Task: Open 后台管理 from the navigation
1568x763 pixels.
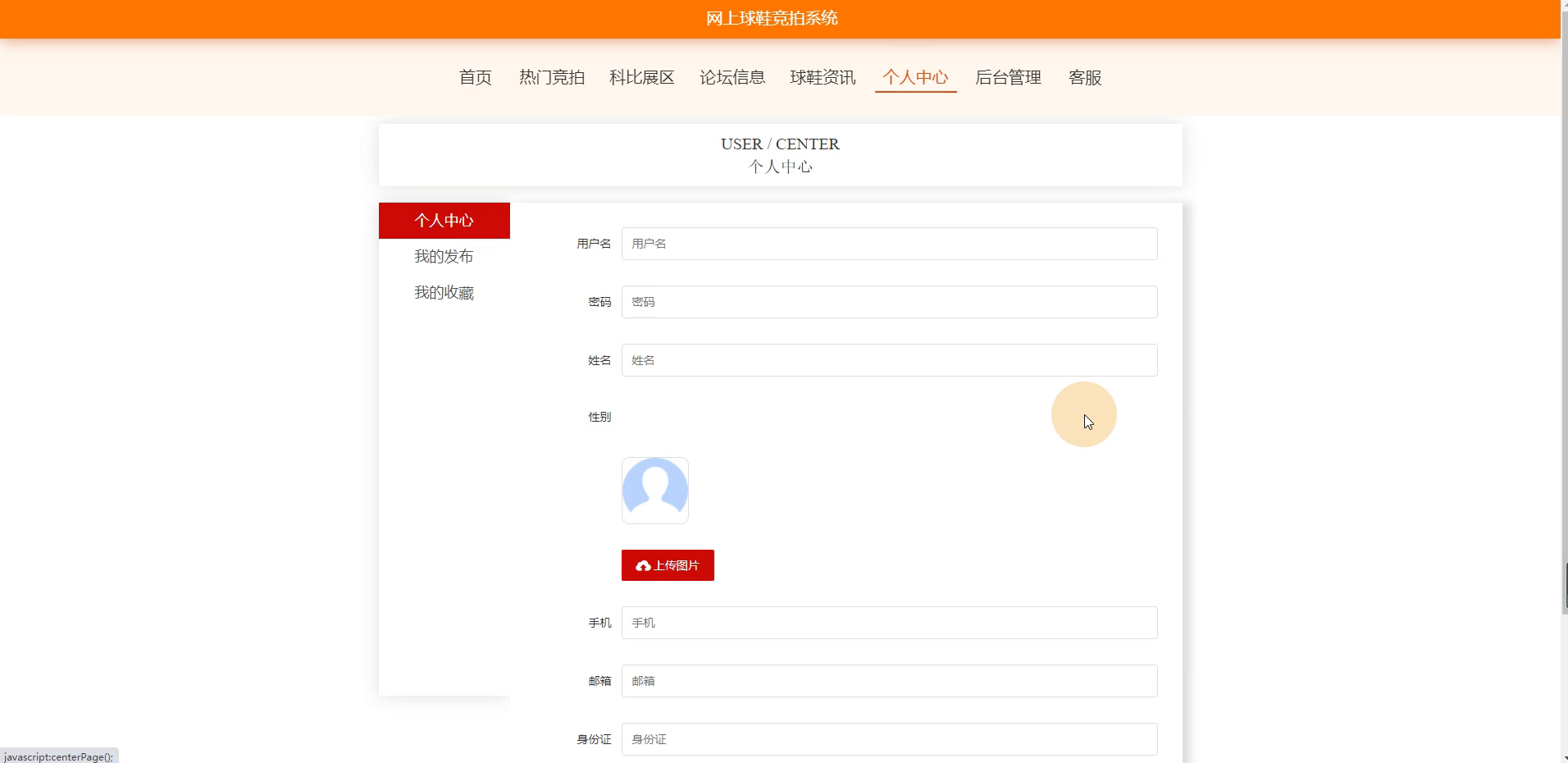Action: (1008, 77)
